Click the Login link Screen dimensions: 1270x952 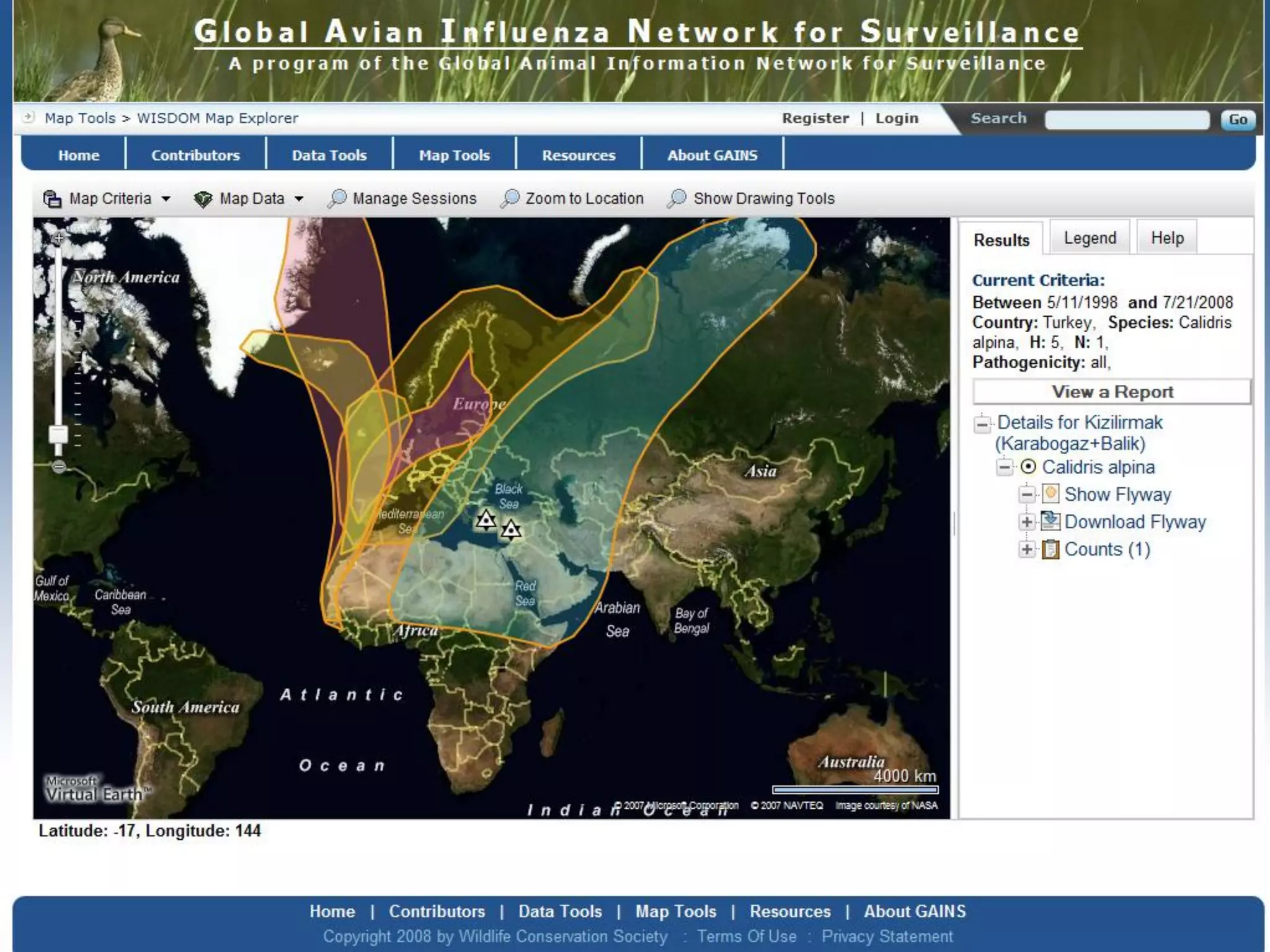[x=897, y=118]
